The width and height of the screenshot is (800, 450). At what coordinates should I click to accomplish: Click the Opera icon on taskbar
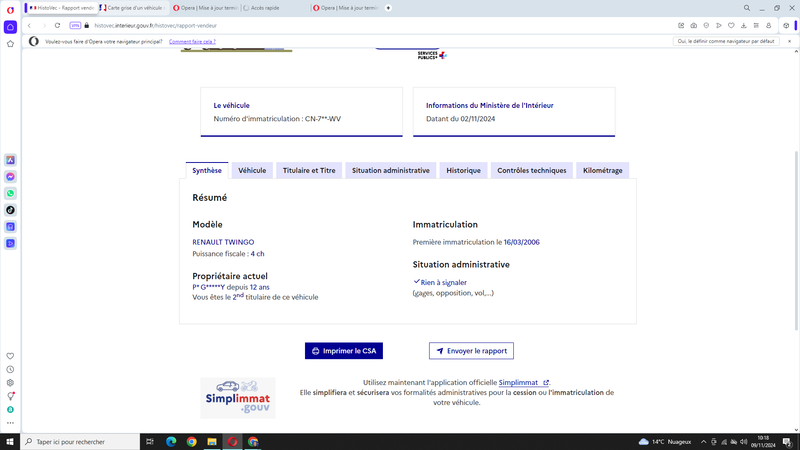232,442
